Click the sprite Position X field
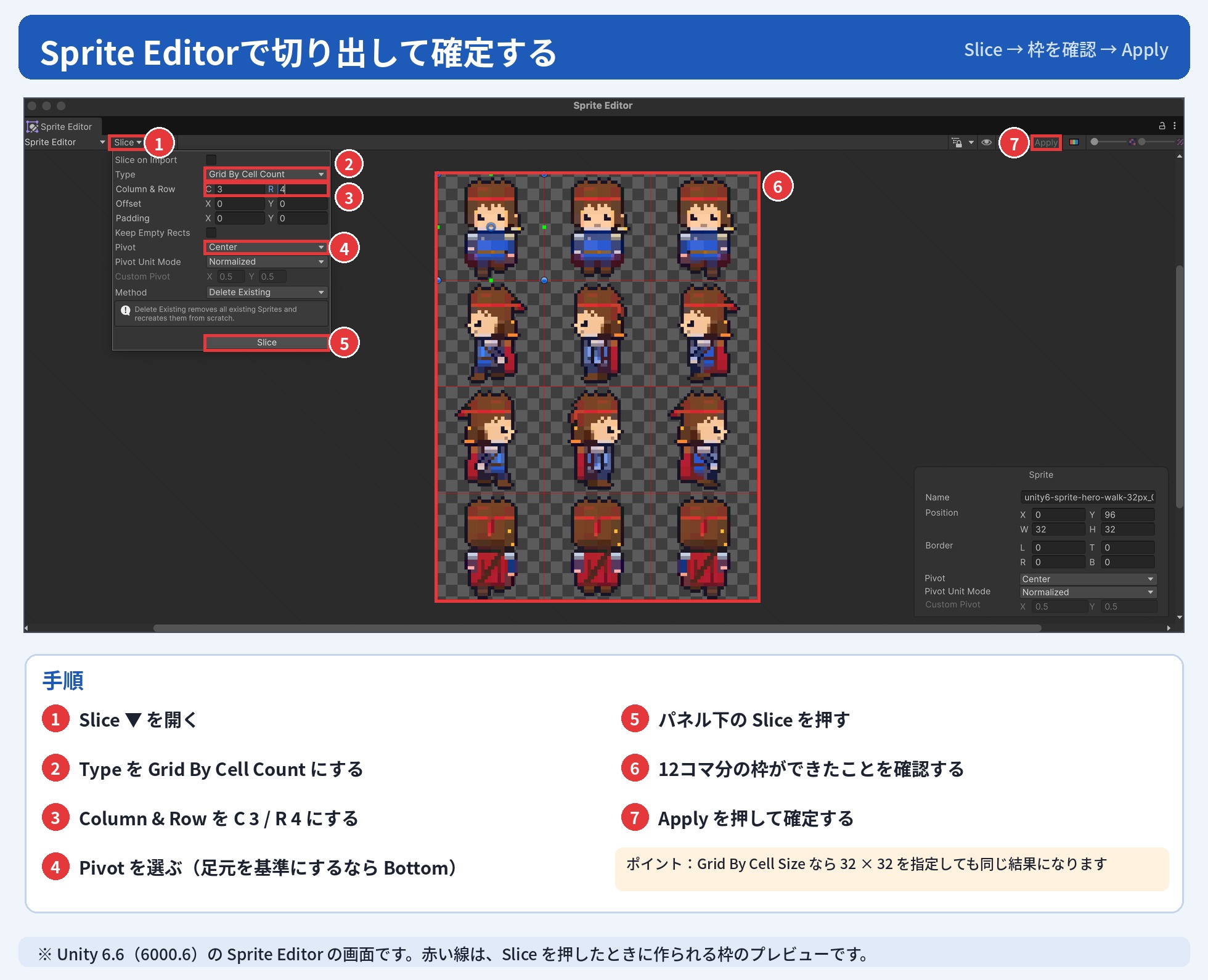 [1058, 515]
